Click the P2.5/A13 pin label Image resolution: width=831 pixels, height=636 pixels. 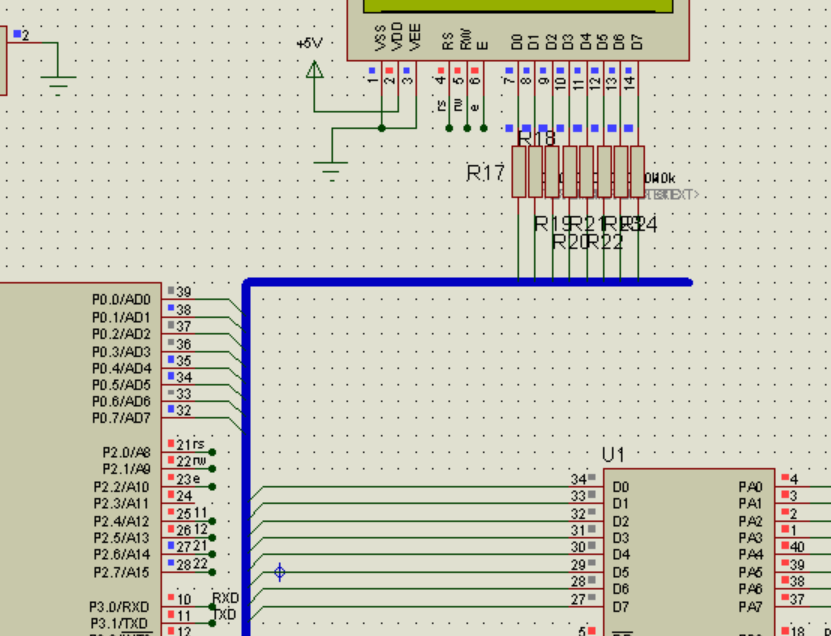pyautogui.click(x=122, y=538)
